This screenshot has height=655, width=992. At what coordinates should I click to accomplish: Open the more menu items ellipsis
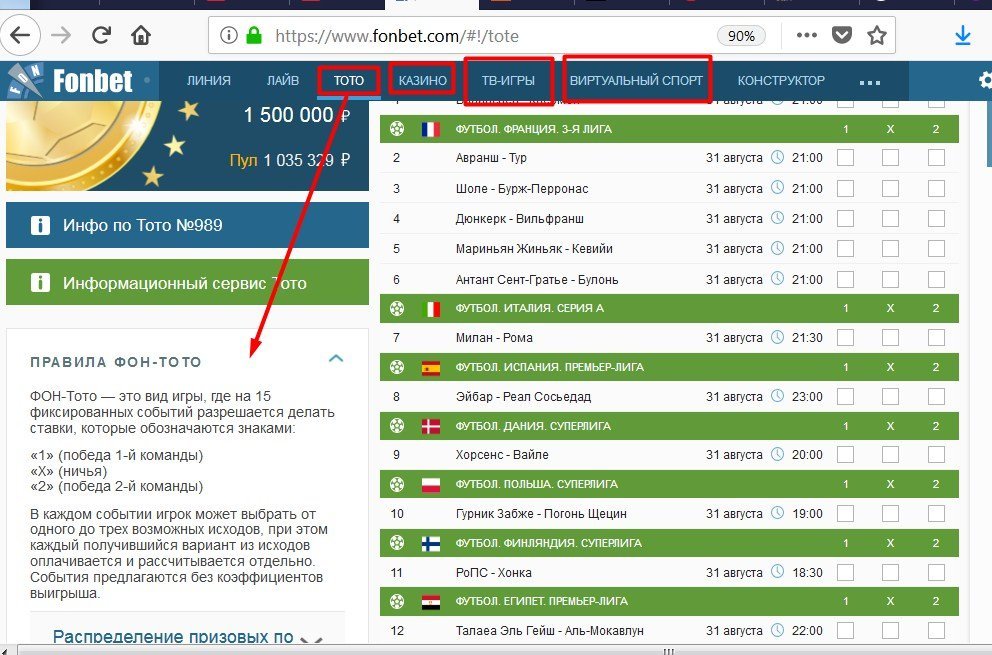(869, 81)
